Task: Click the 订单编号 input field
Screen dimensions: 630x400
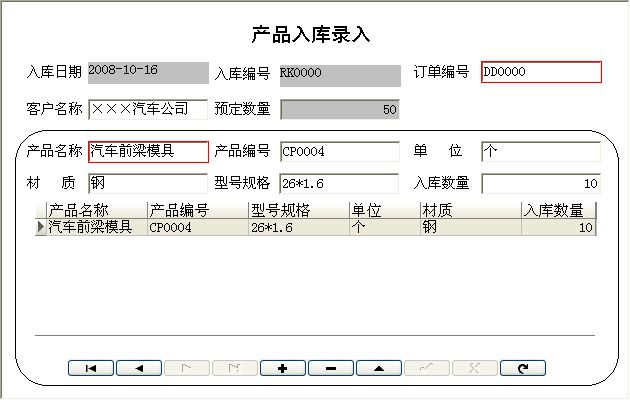Action: [541, 72]
